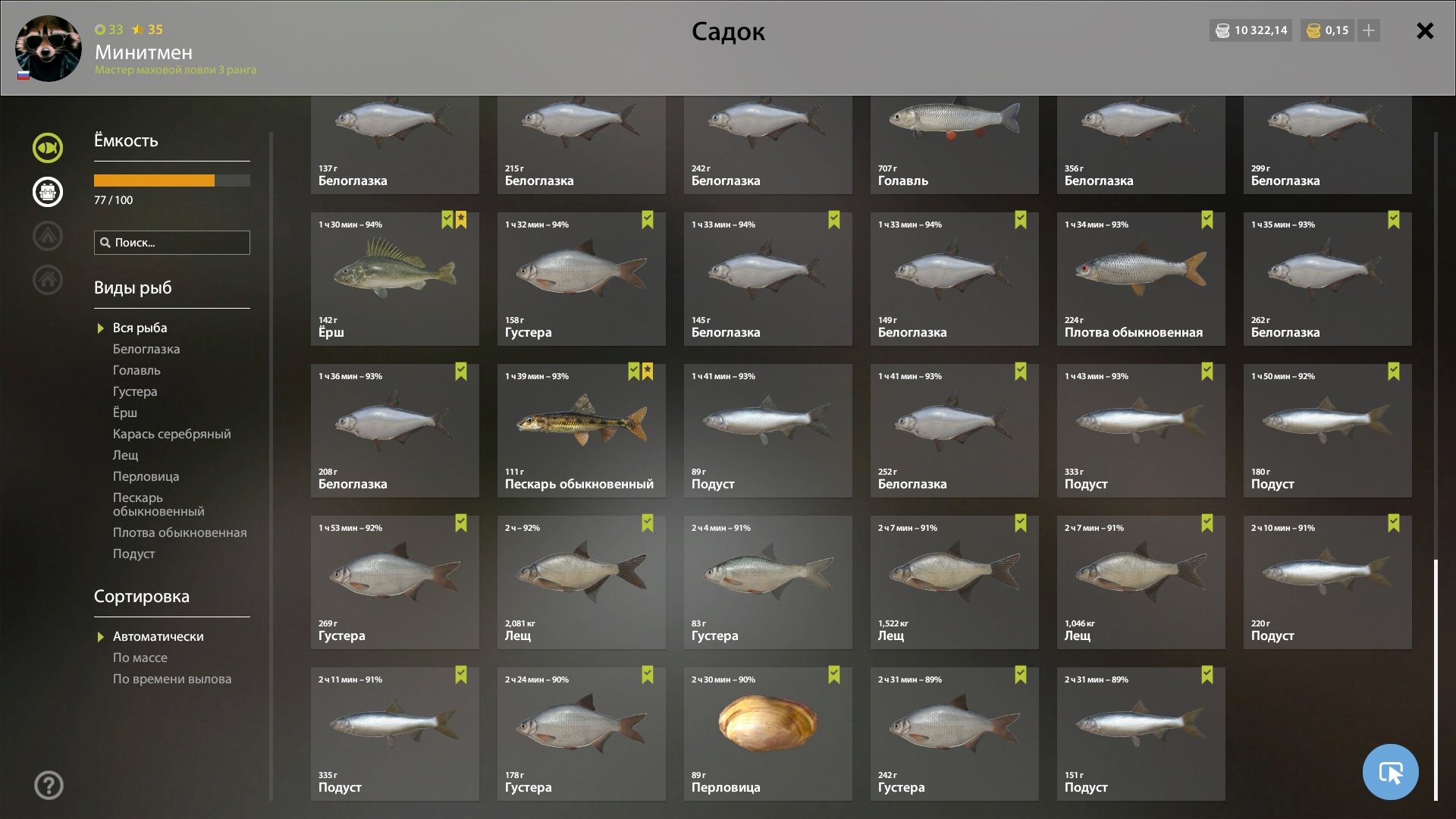Screen dimensions: 1456x819
Task: Click the player raccoon avatar
Action: click(x=49, y=49)
